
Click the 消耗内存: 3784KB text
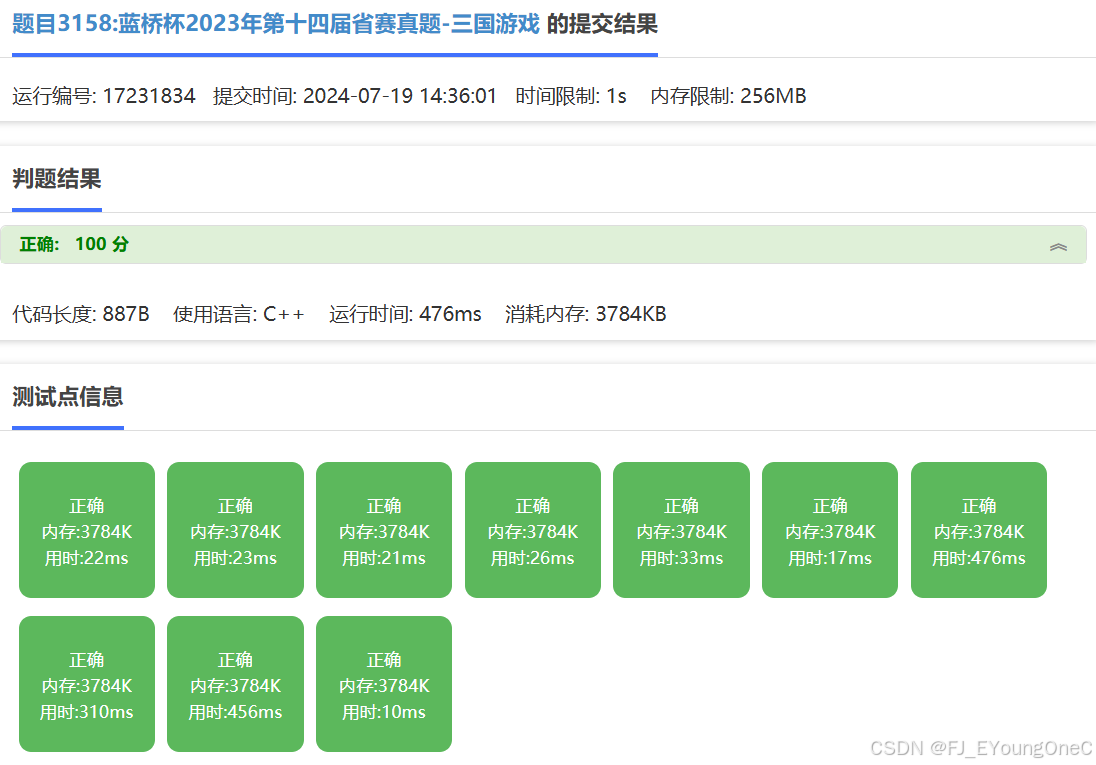[x=586, y=314]
